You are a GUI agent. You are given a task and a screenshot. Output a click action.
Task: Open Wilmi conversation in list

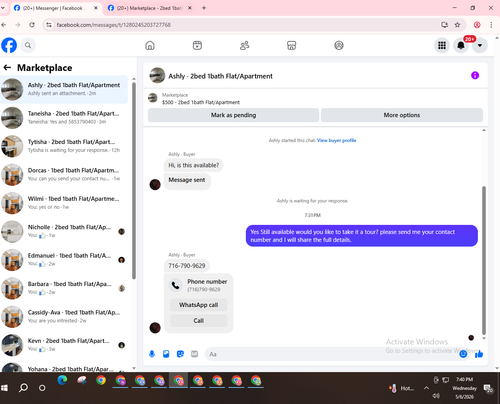64,203
